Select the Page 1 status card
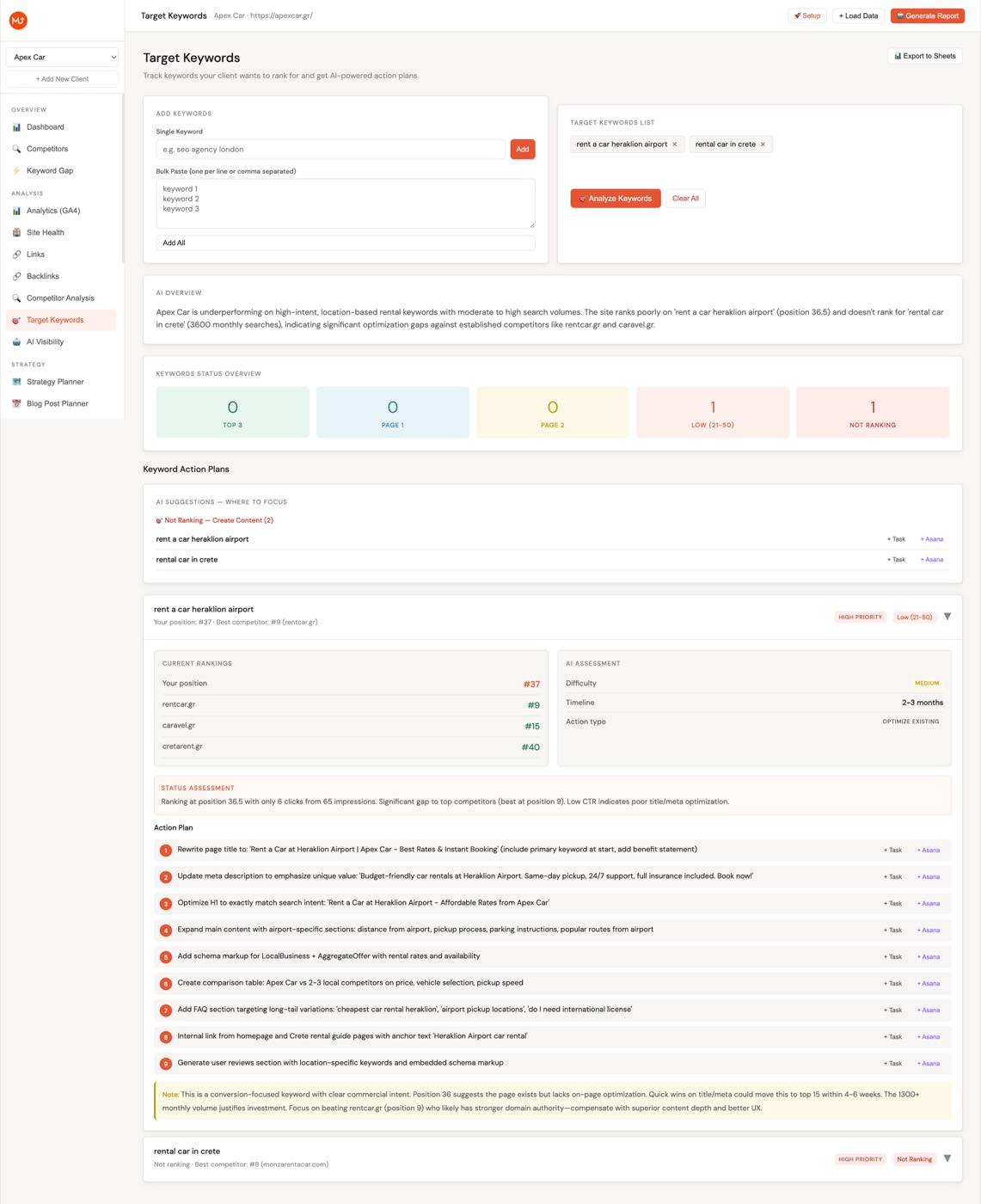This screenshot has width=981, height=1204. (x=393, y=413)
